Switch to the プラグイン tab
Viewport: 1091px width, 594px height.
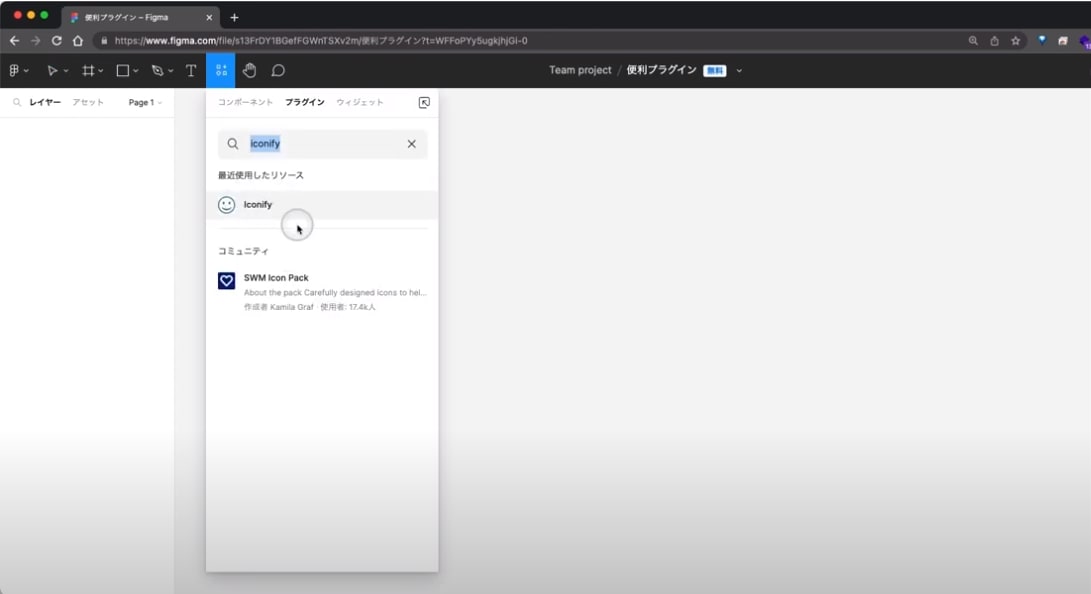click(x=305, y=102)
